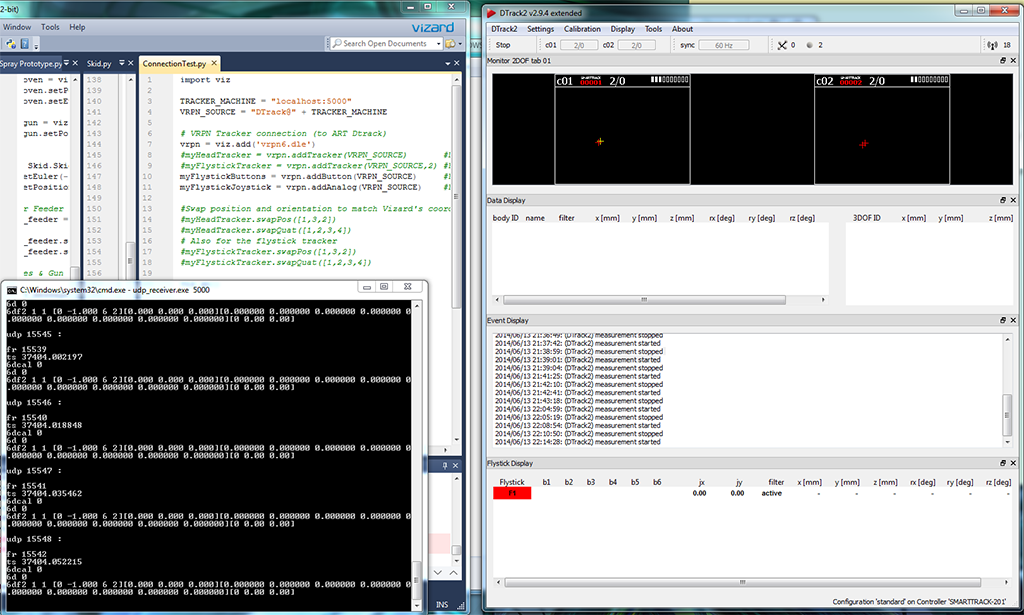
Task: Click the crossed-markers icon in DTrack2 toolbar
Action: point(782,45)
